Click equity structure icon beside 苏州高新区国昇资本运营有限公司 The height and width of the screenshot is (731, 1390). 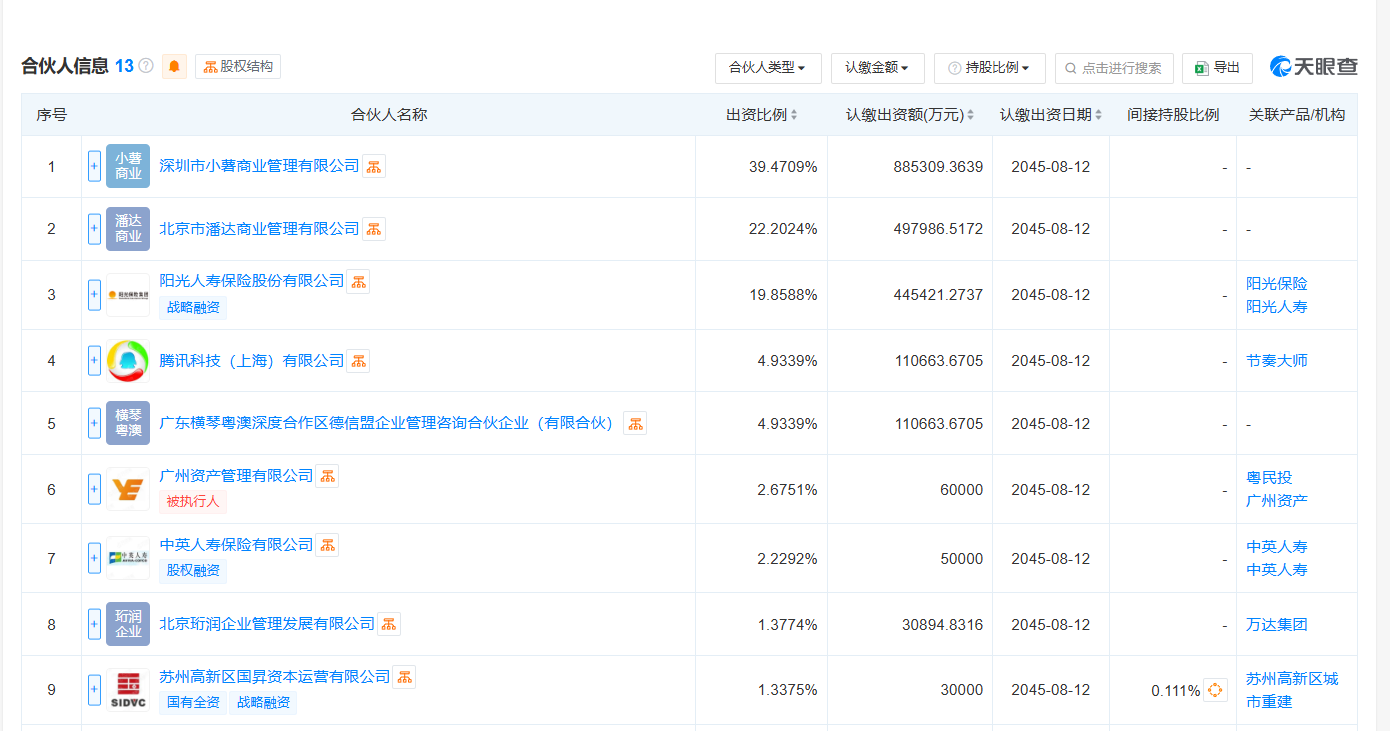[x=404, y=678]
